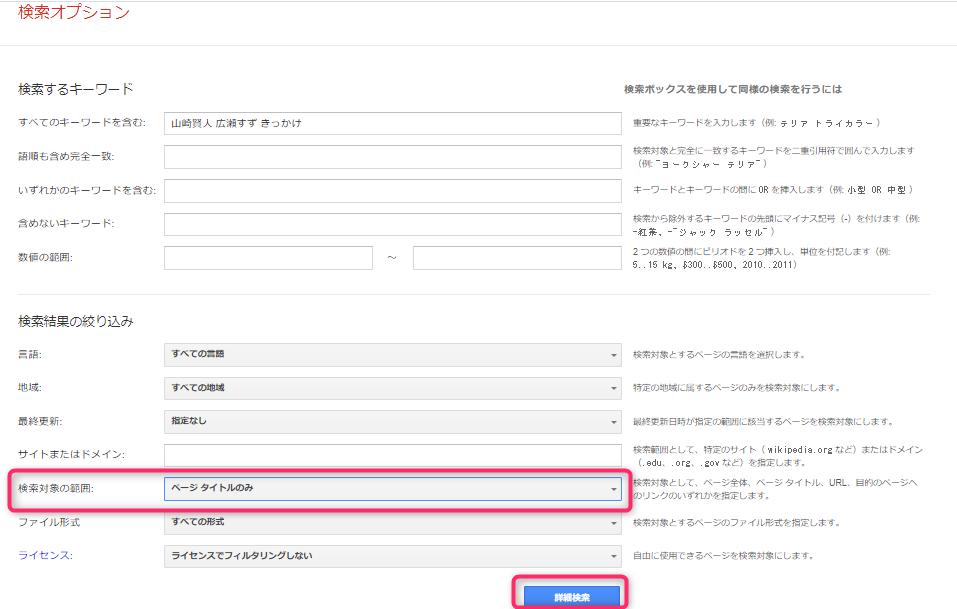Click the second 数値の範囲 box after the tilde
Image resolution: width=957 pixels, height=609 pixels.
[517, 257]
